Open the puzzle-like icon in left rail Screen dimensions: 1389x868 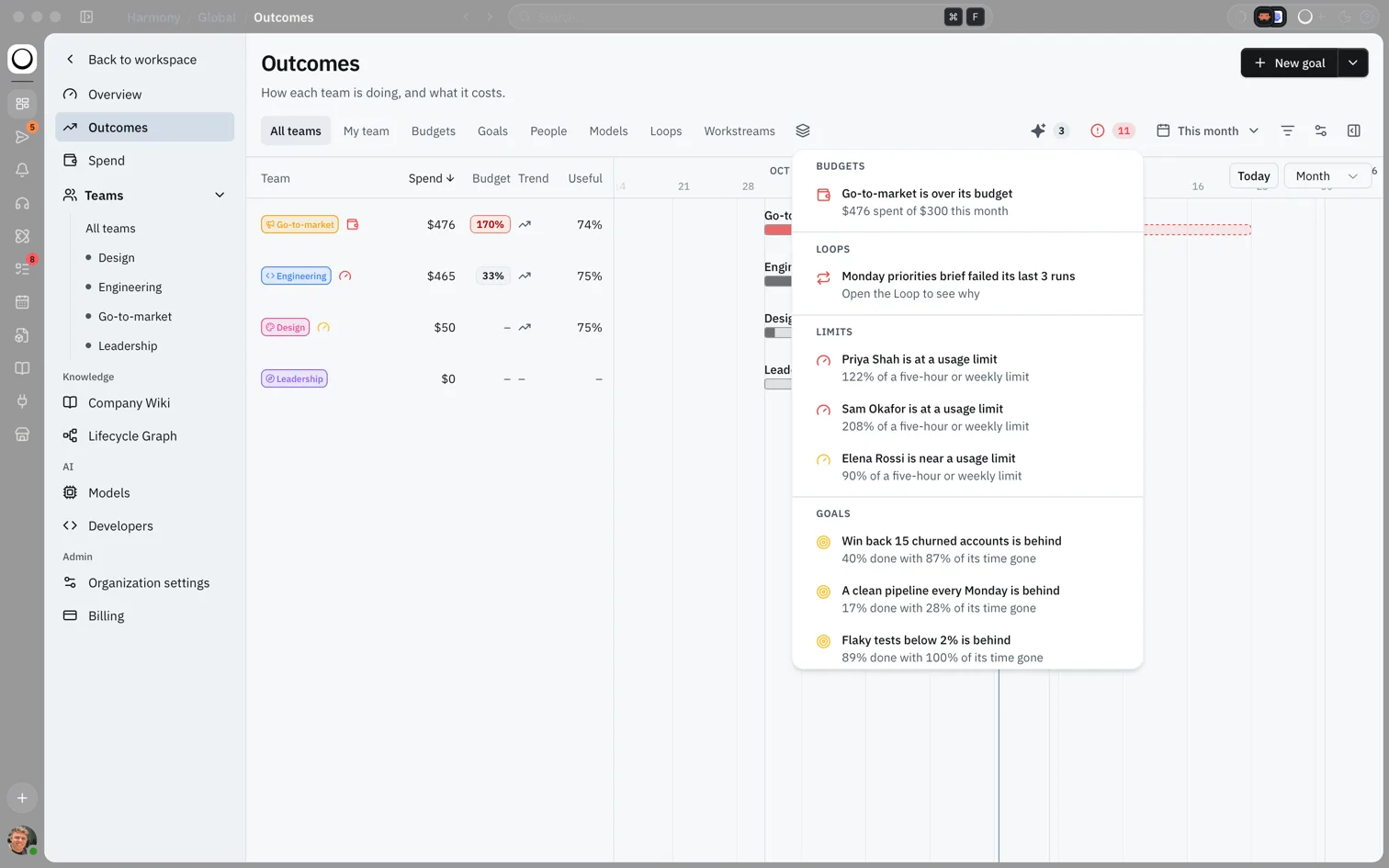[x=22, y=236]
